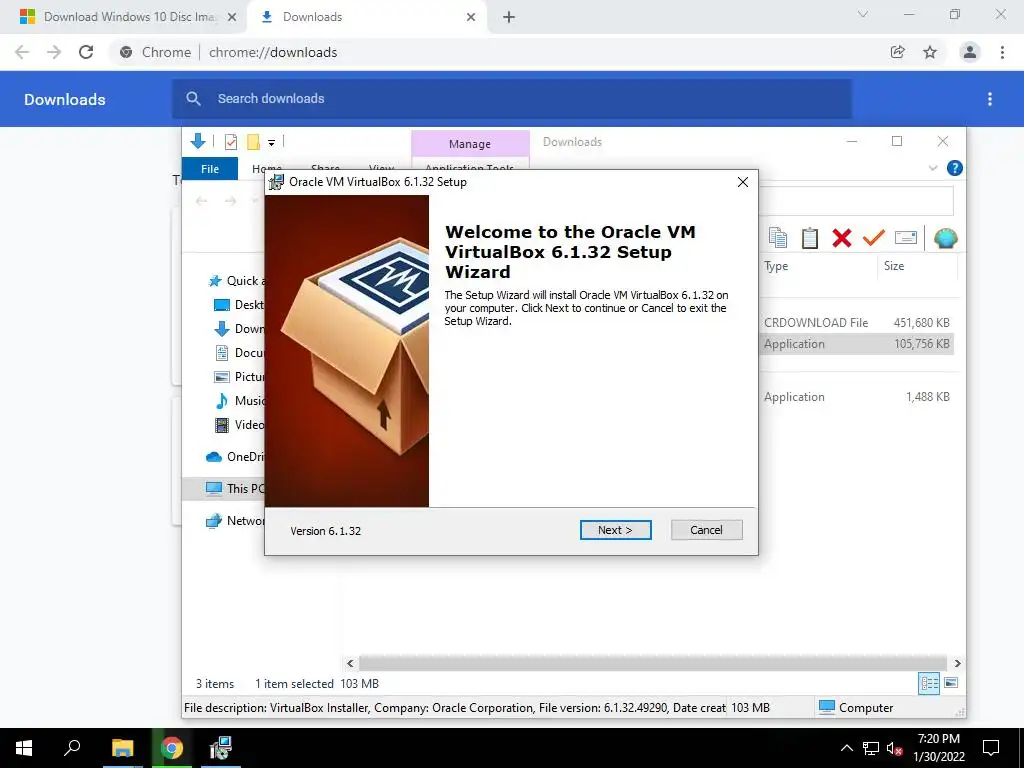Open Downloads folder in navigation pane
The width and height of the screenshot is (1024, 768).
pyautogui.click(x=239, y=329)
